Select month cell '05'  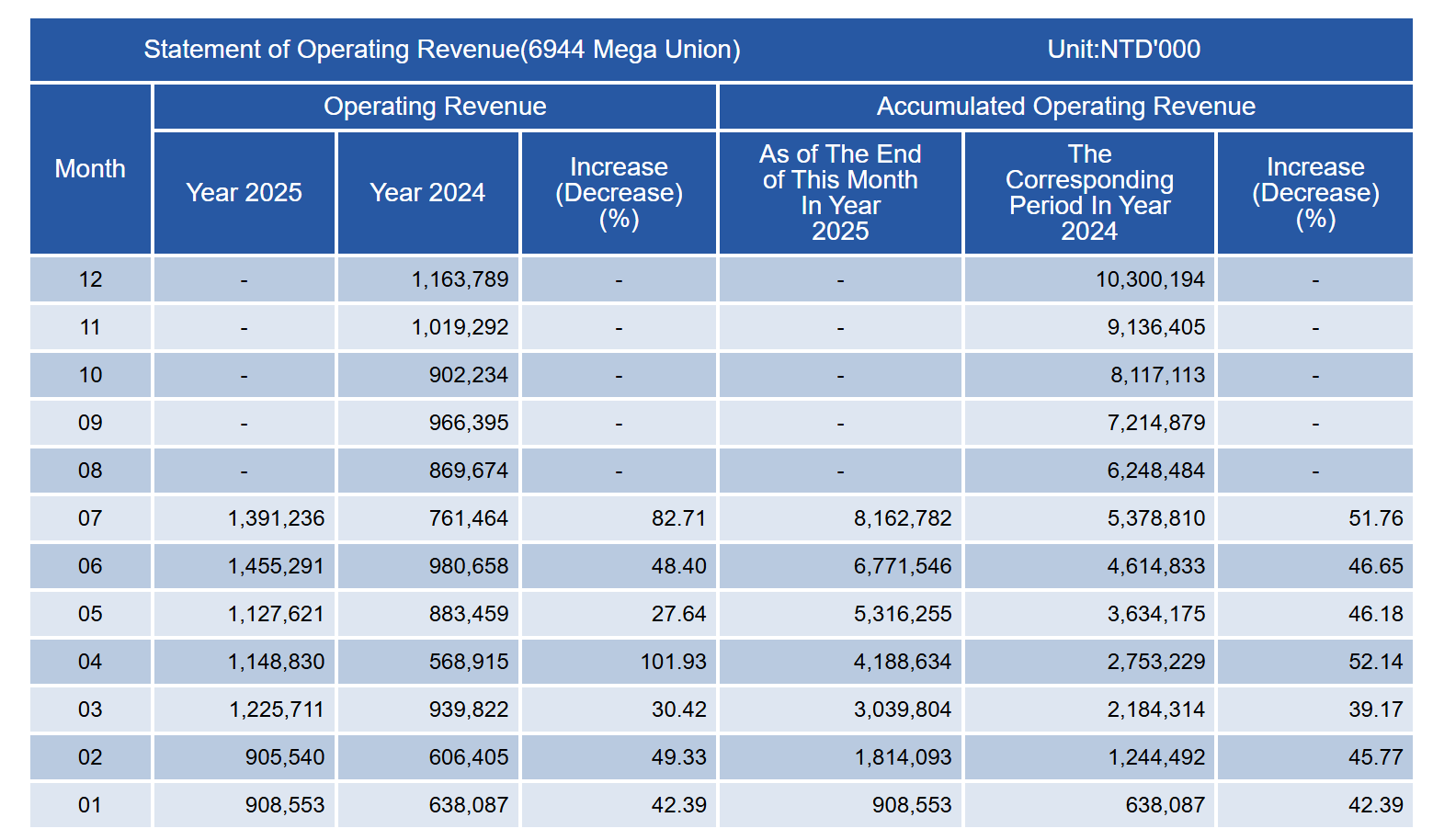pos(90,614)
